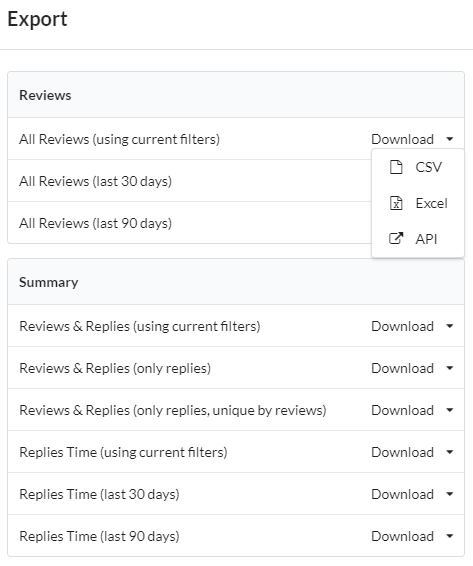Image resolution: width=473 pixels, height=566 pixels.
Task: Click the Excel spreadsheet icon
Action: [x=396, y=203]
